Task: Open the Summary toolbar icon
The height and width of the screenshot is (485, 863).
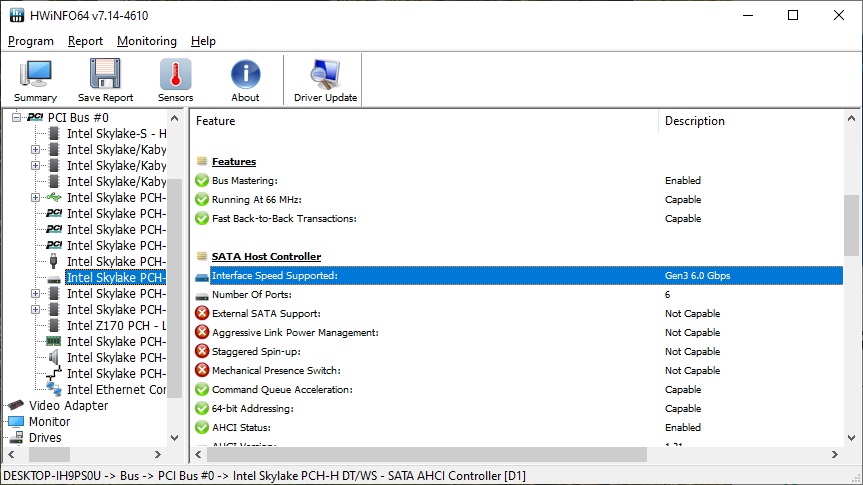Action: (35, 81)
